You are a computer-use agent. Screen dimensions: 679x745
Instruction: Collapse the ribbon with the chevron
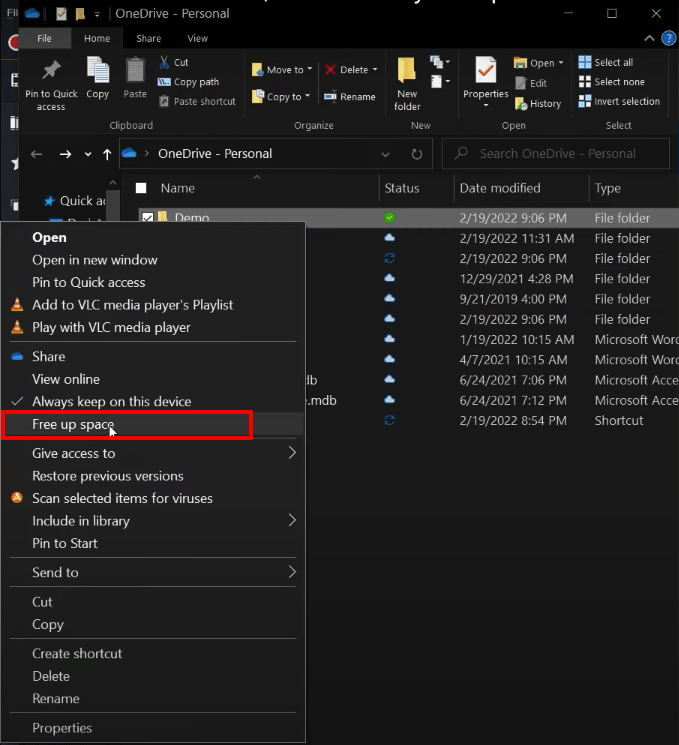[x=649, y=38]
